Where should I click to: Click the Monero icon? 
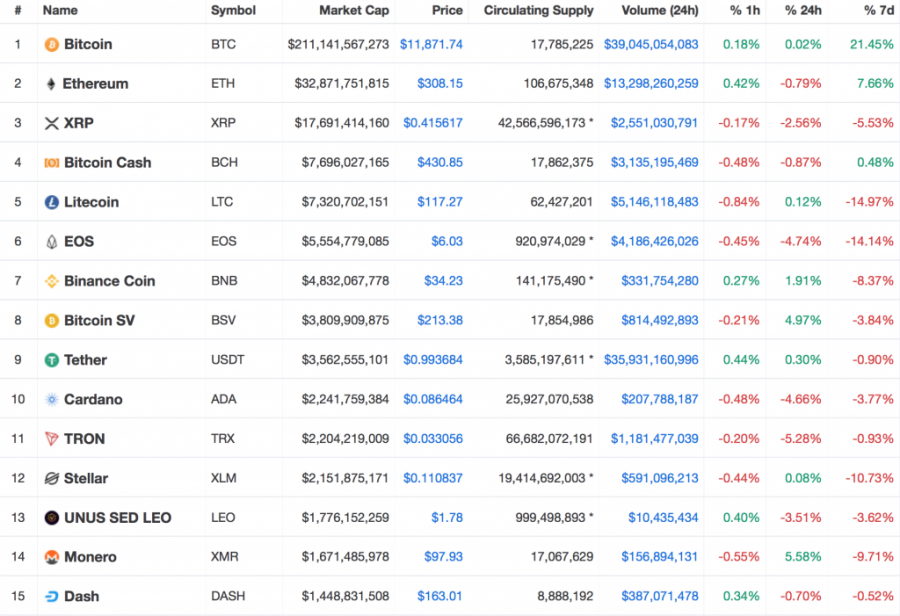[x=52, y=557]
